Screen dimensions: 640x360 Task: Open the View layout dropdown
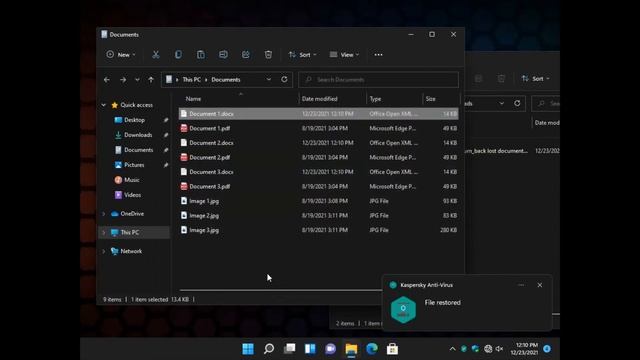click(x=344, y=55)
